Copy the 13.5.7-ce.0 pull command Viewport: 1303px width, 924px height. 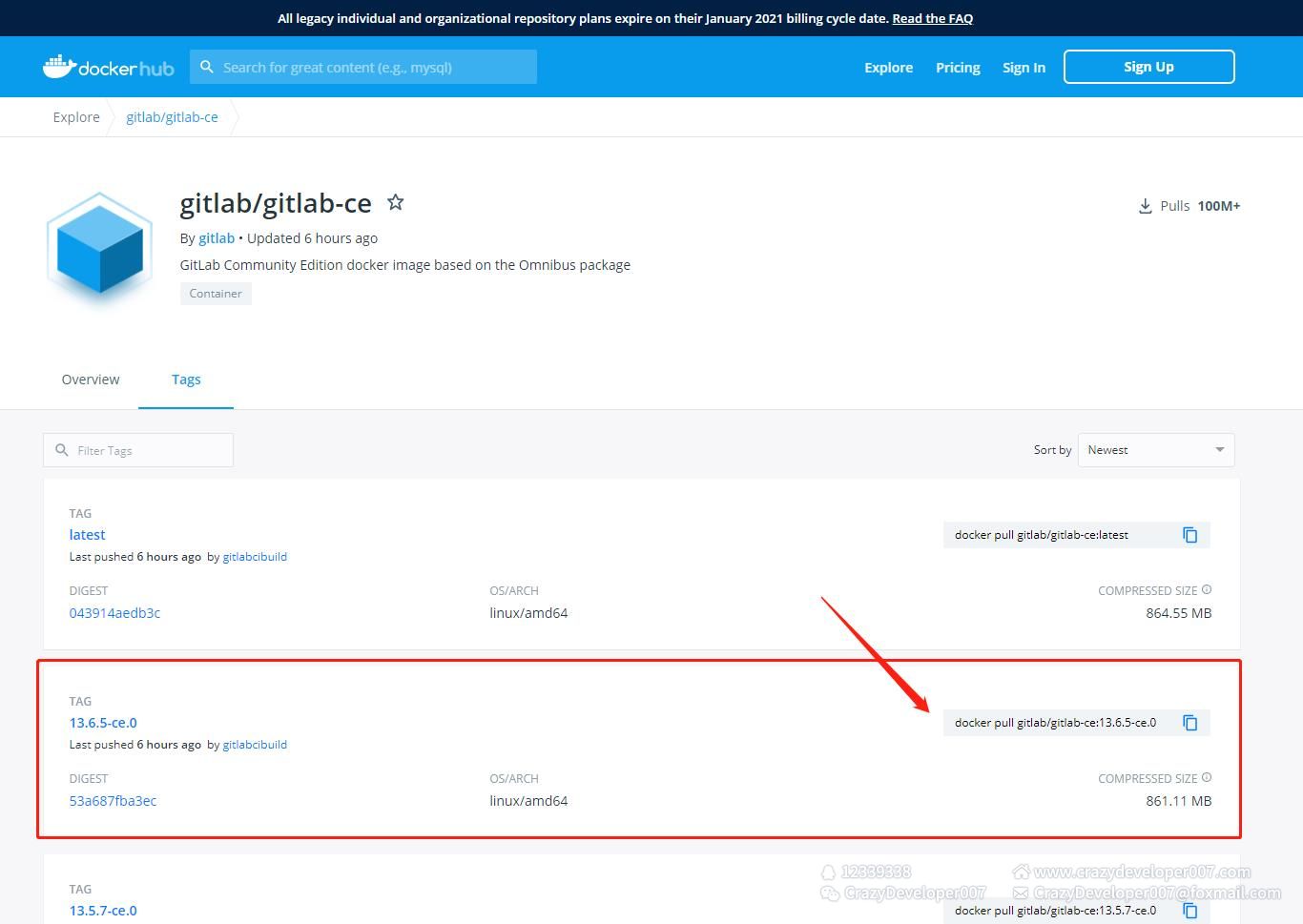pyautogui.click(x=1190, y=911)
